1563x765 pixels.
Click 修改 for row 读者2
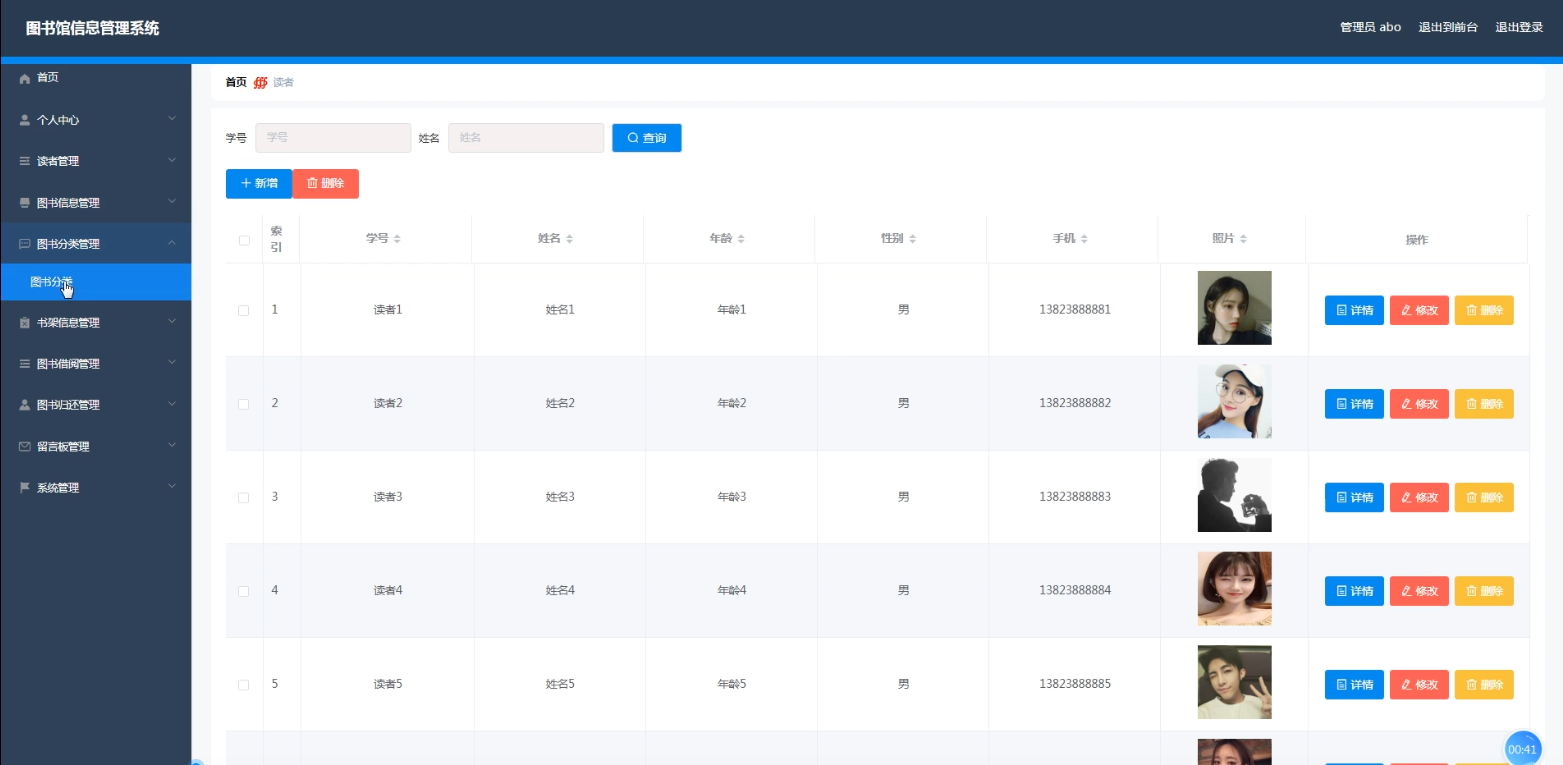click(1419, 404)
